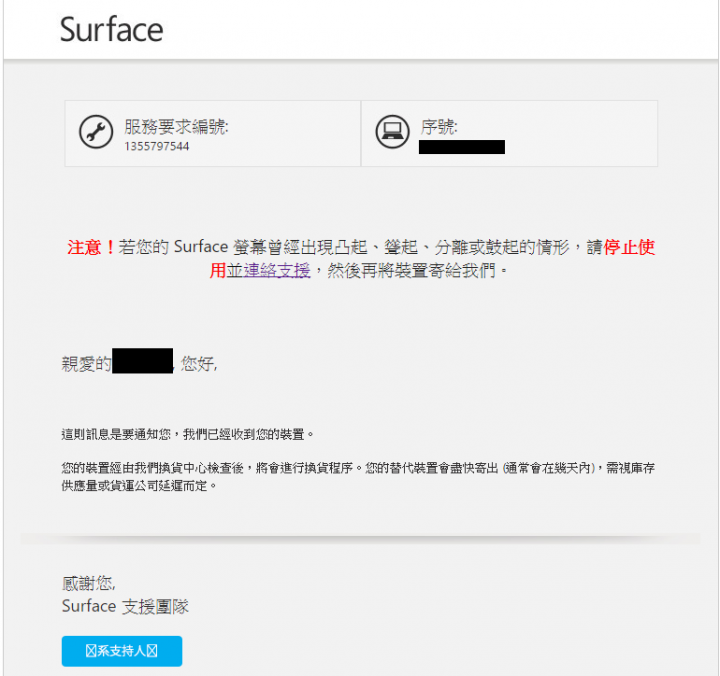Select service request number 1355797544
720x676 pixels.
(157, 146)
